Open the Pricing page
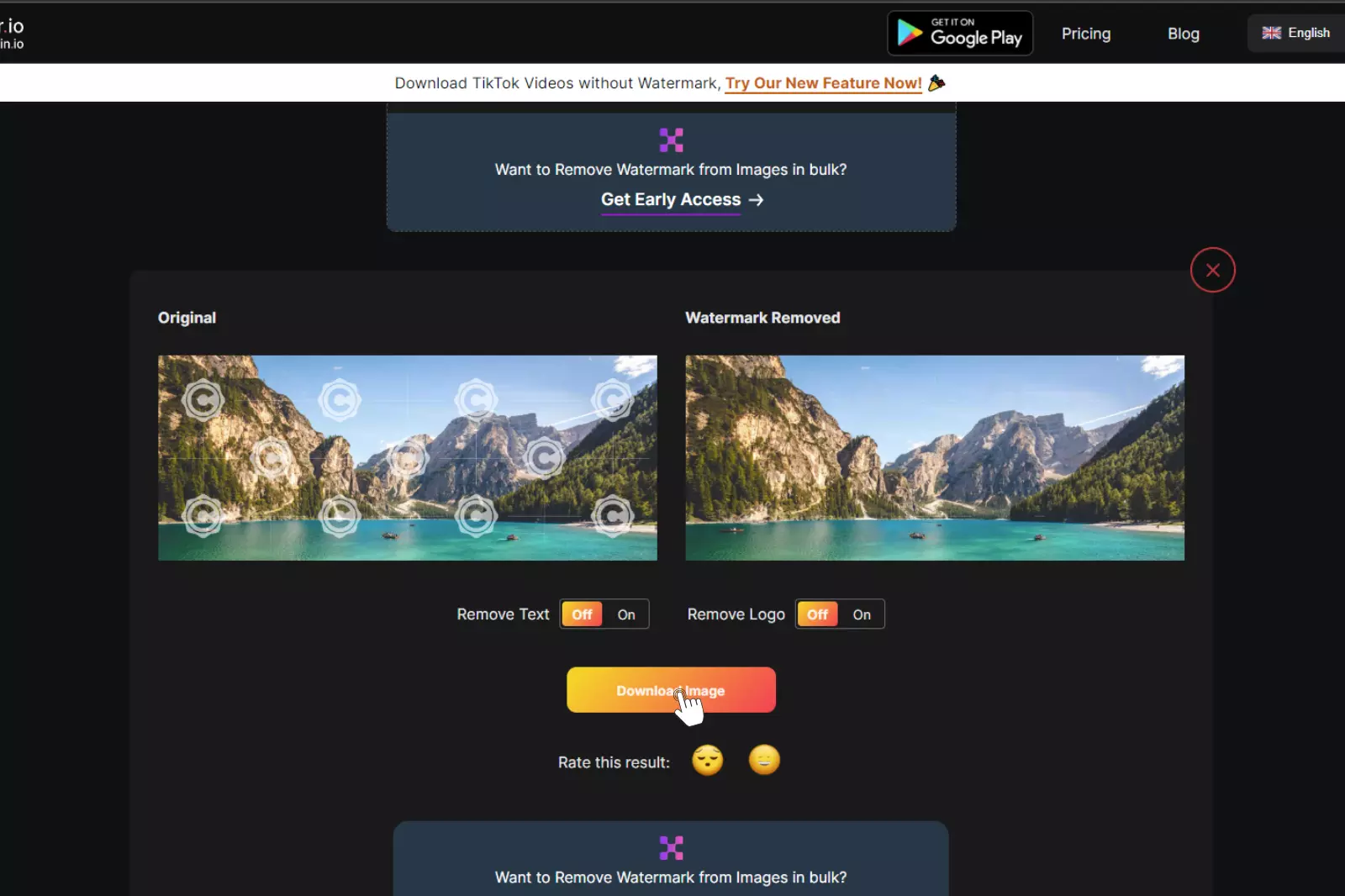Viewport: 1345px width, 896px height. (x=1086, y=34)
